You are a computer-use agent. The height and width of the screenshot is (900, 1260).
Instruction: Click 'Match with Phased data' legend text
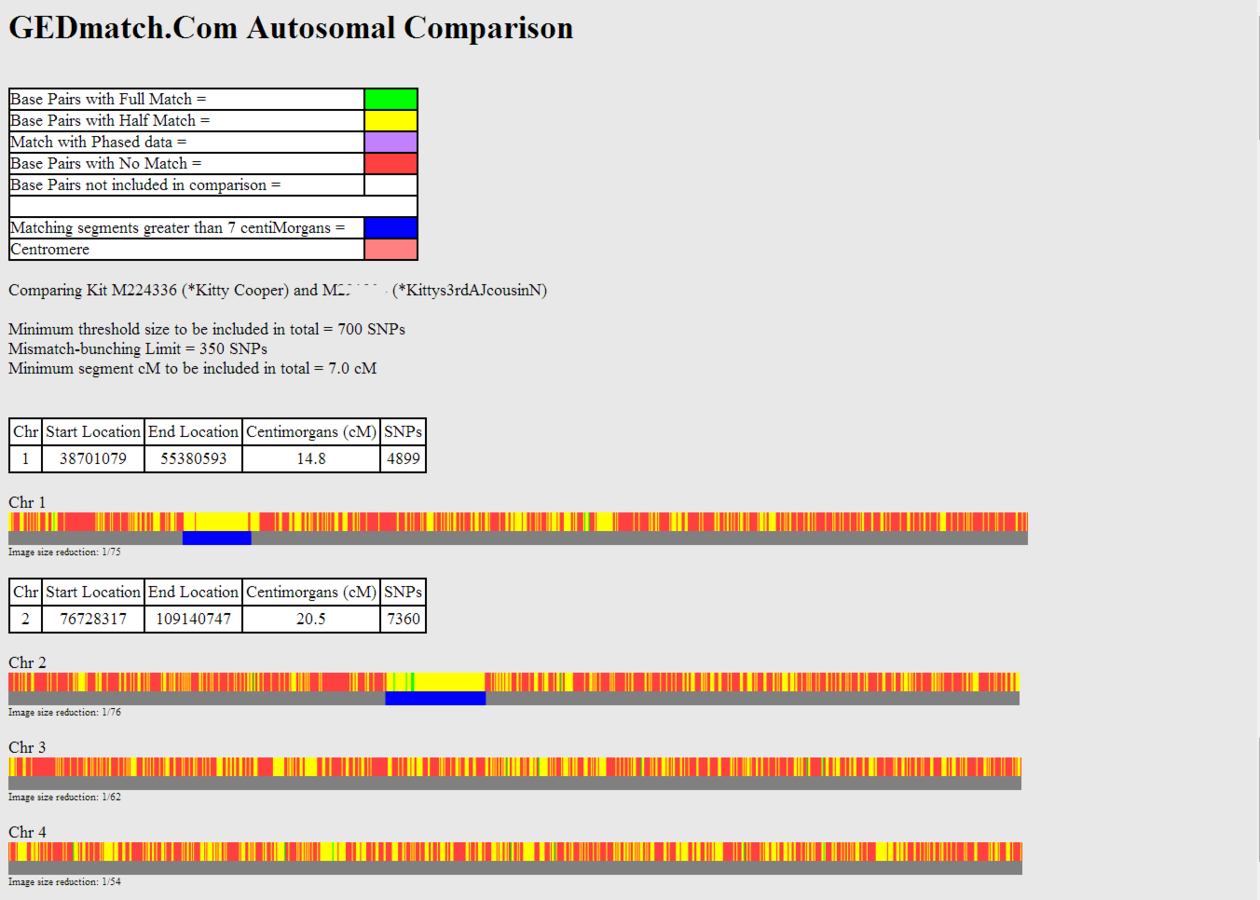[x=99, y=142]
